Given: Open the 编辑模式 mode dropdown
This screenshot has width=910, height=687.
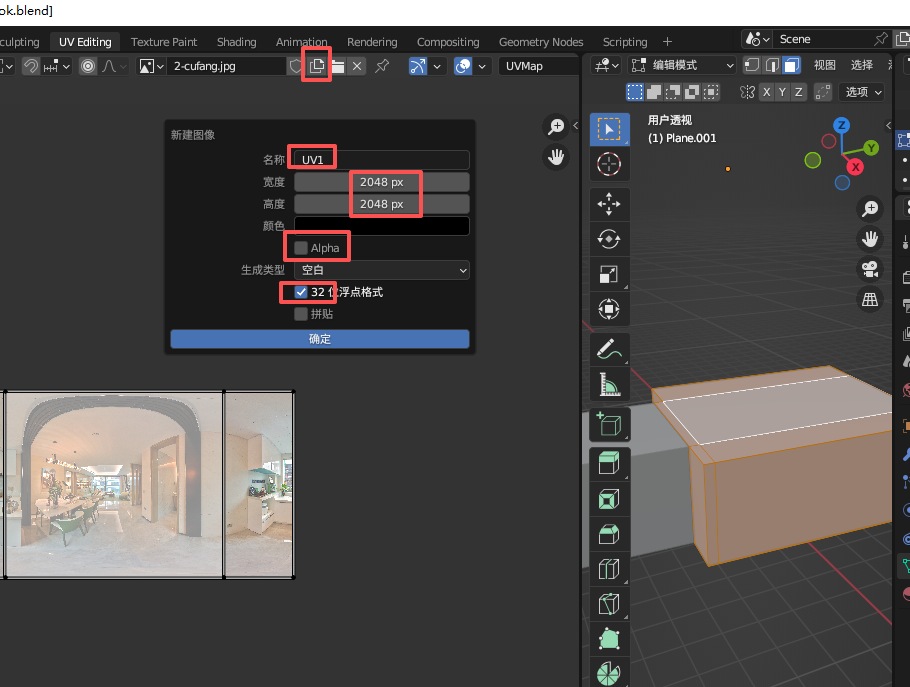Looking at the screenshot, I should 682,65.
